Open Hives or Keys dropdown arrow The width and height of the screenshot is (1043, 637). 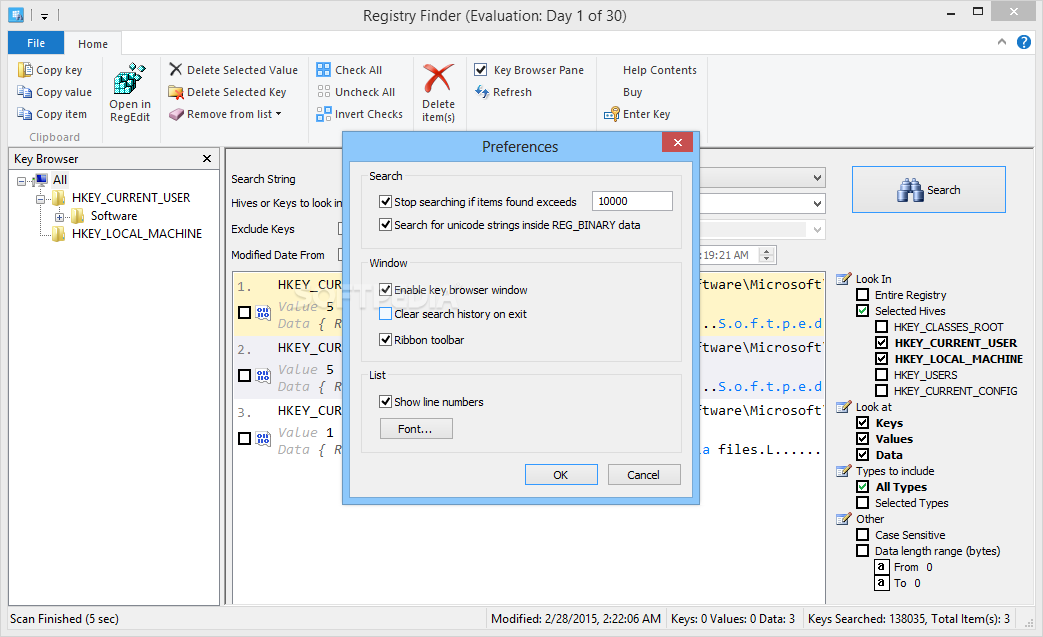pyautogui.click(x=818, y=203)
